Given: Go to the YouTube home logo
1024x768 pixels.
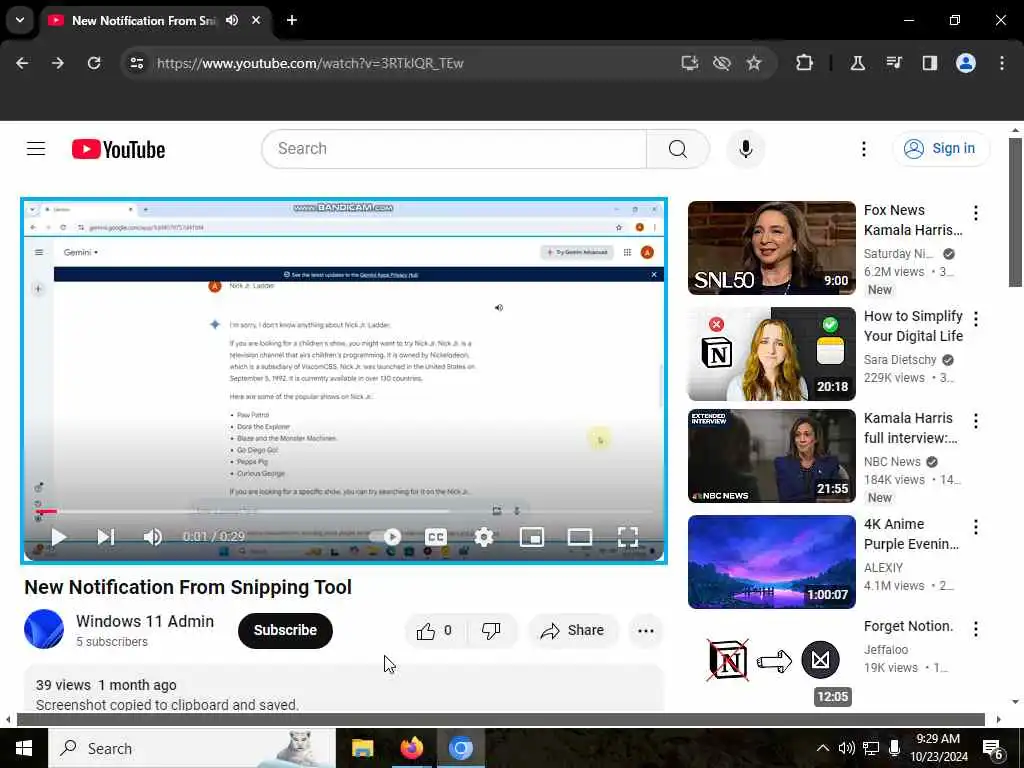Looking at the screenshot, I should pyautogui.click(x=118, y=150).
